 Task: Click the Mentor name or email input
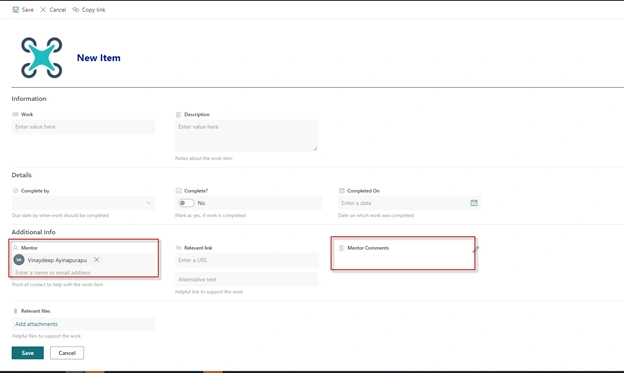83,272
